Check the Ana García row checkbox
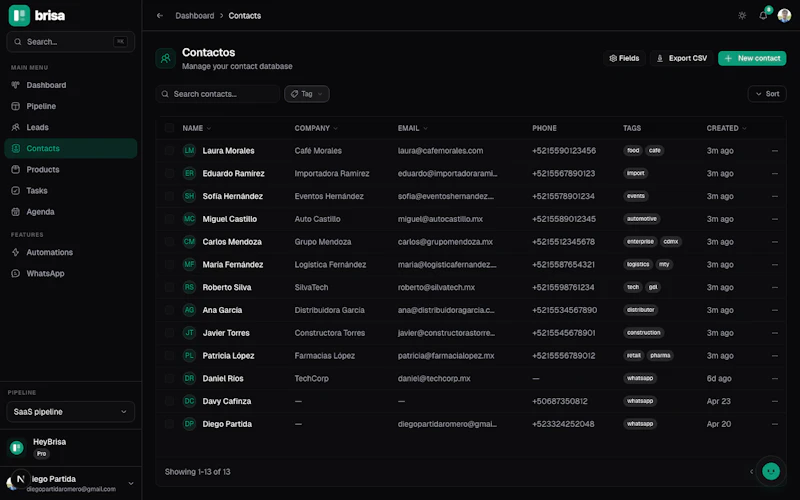 [169, 310]
